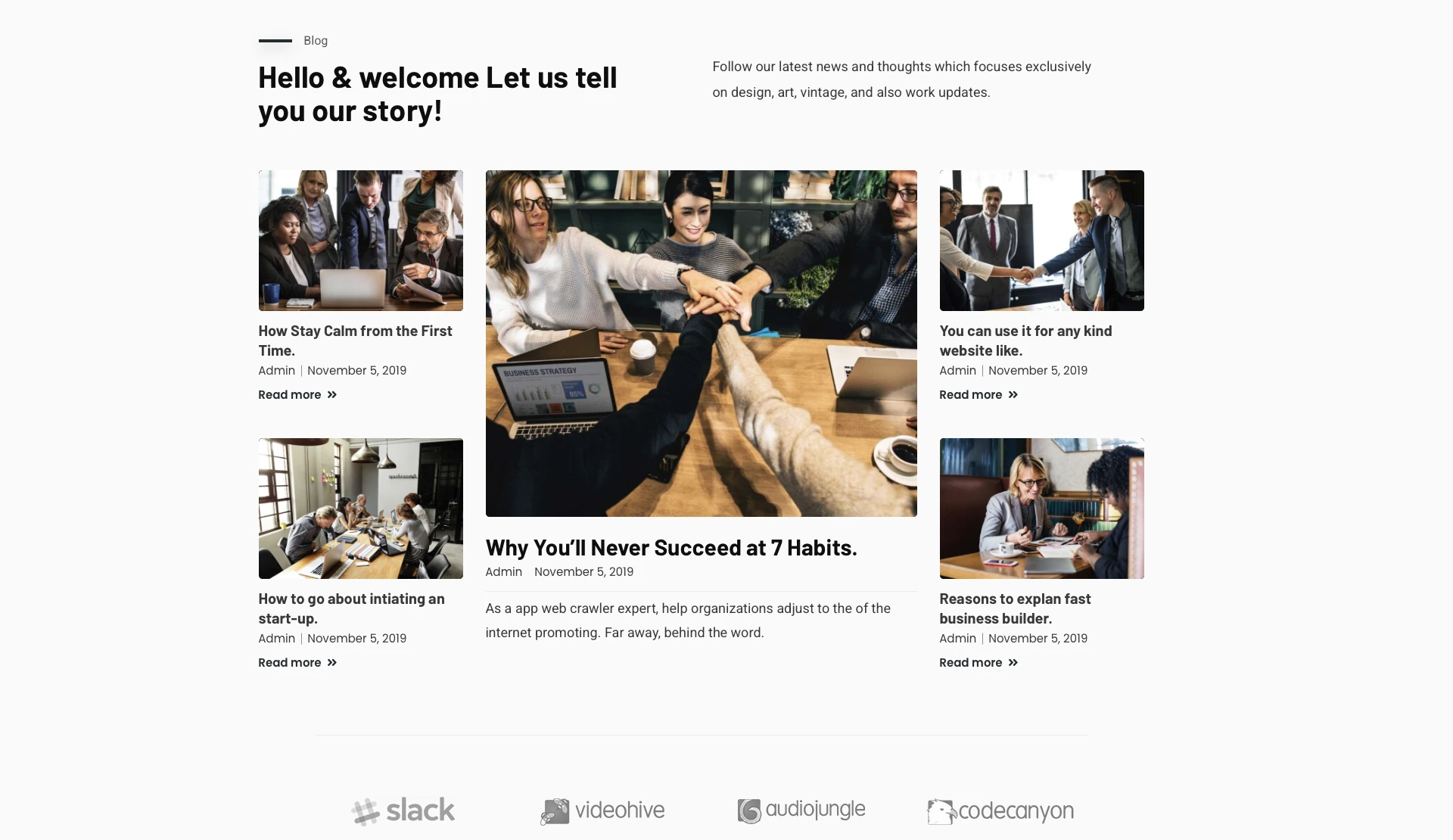Click the Videohive logo

[x=602, y=811]
